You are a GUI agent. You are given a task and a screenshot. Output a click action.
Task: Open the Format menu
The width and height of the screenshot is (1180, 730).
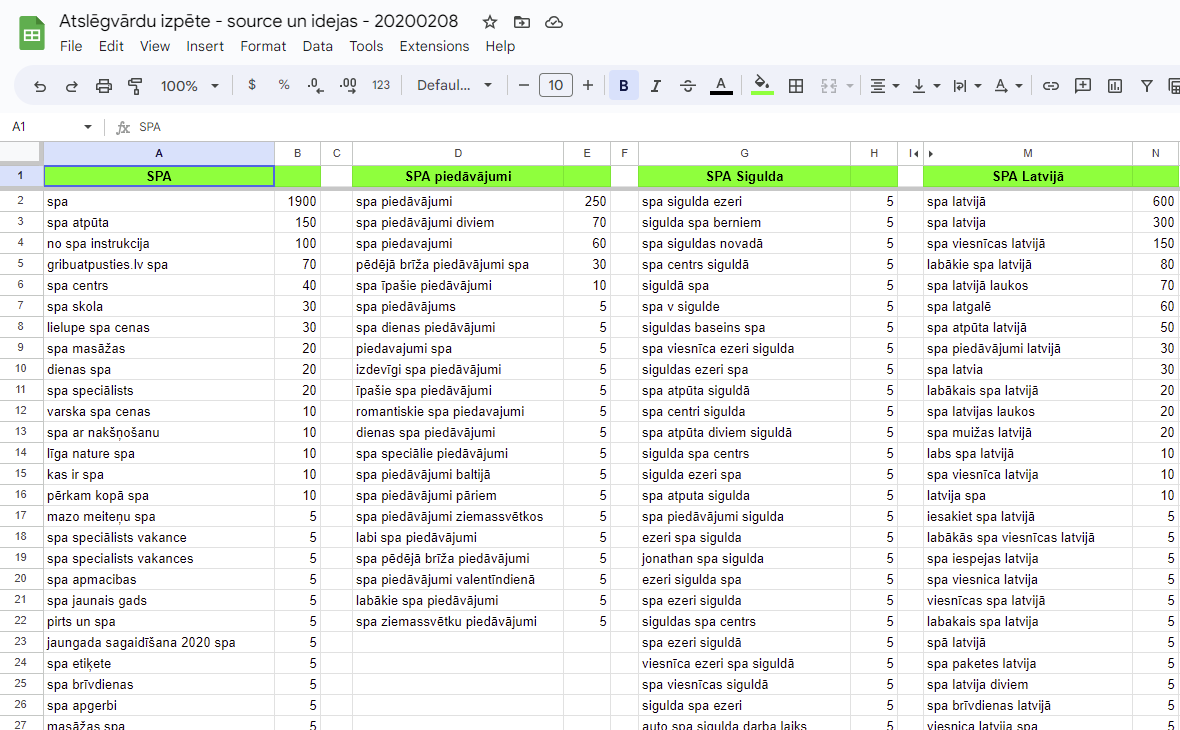263,46
